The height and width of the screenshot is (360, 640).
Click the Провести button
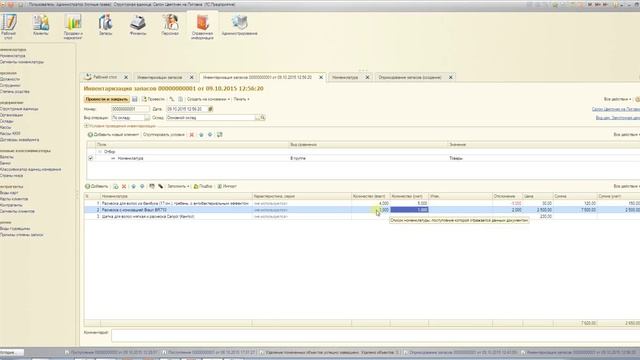tap(153, 99)
